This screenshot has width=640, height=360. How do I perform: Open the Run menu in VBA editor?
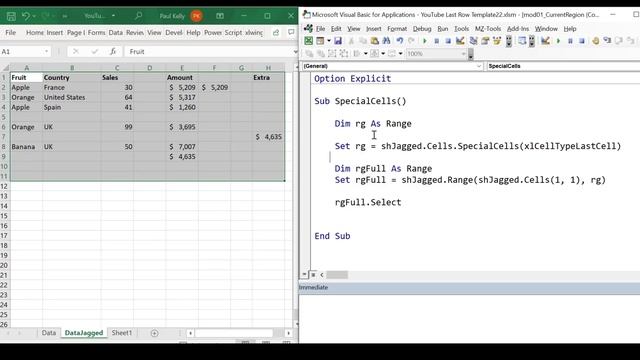[x=442, y=29]
